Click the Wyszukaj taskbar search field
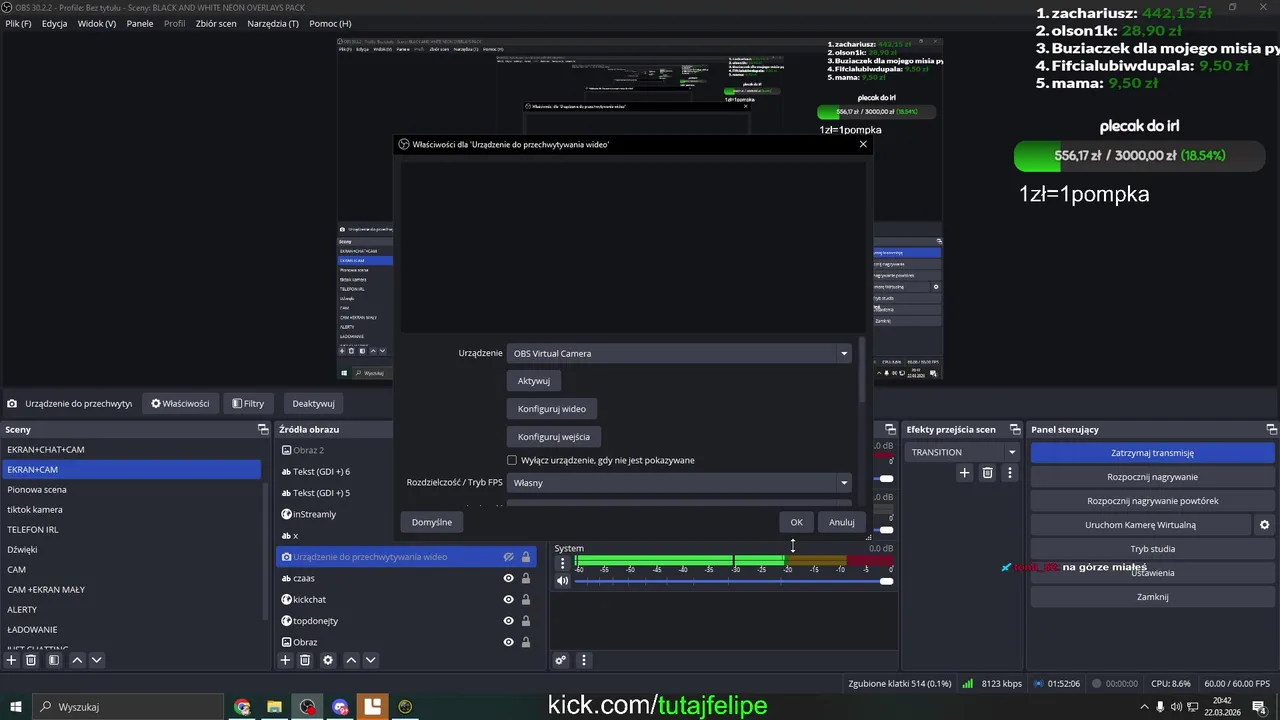Screen dimensions: 1280x720 [128, 707]
